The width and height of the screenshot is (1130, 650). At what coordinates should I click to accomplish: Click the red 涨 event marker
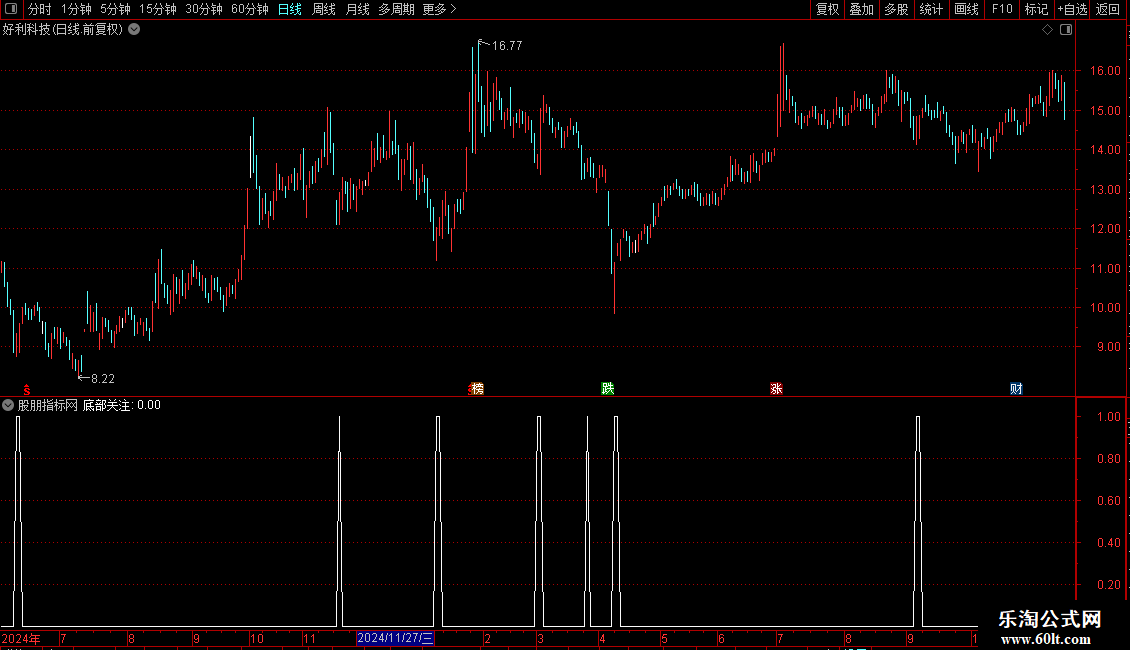point(776,388)
